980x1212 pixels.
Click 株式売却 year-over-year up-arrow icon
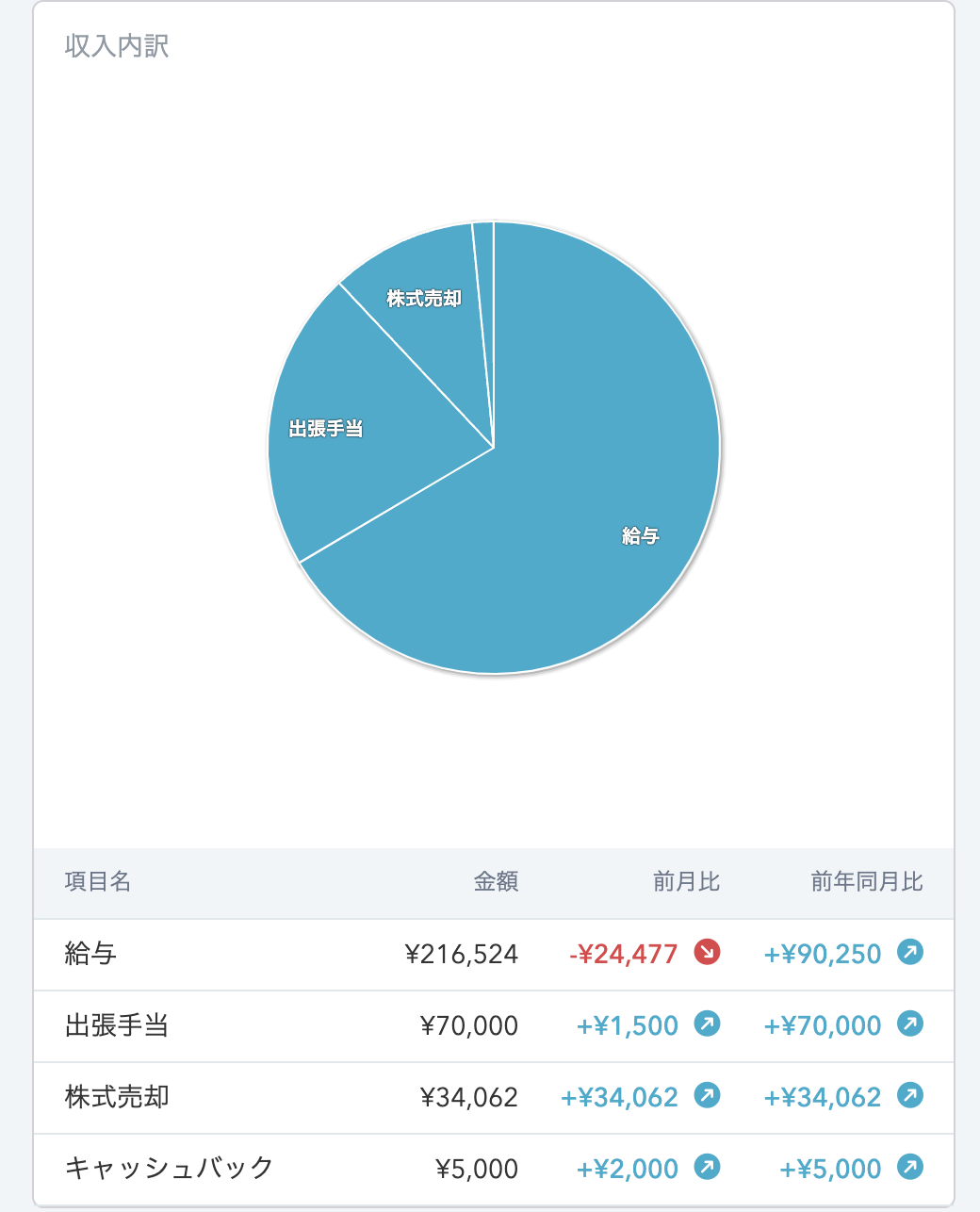(x=910, y=1096)
